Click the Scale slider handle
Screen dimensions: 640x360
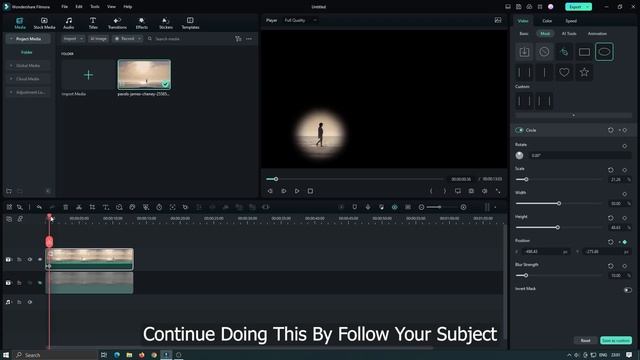click(526, 180)
